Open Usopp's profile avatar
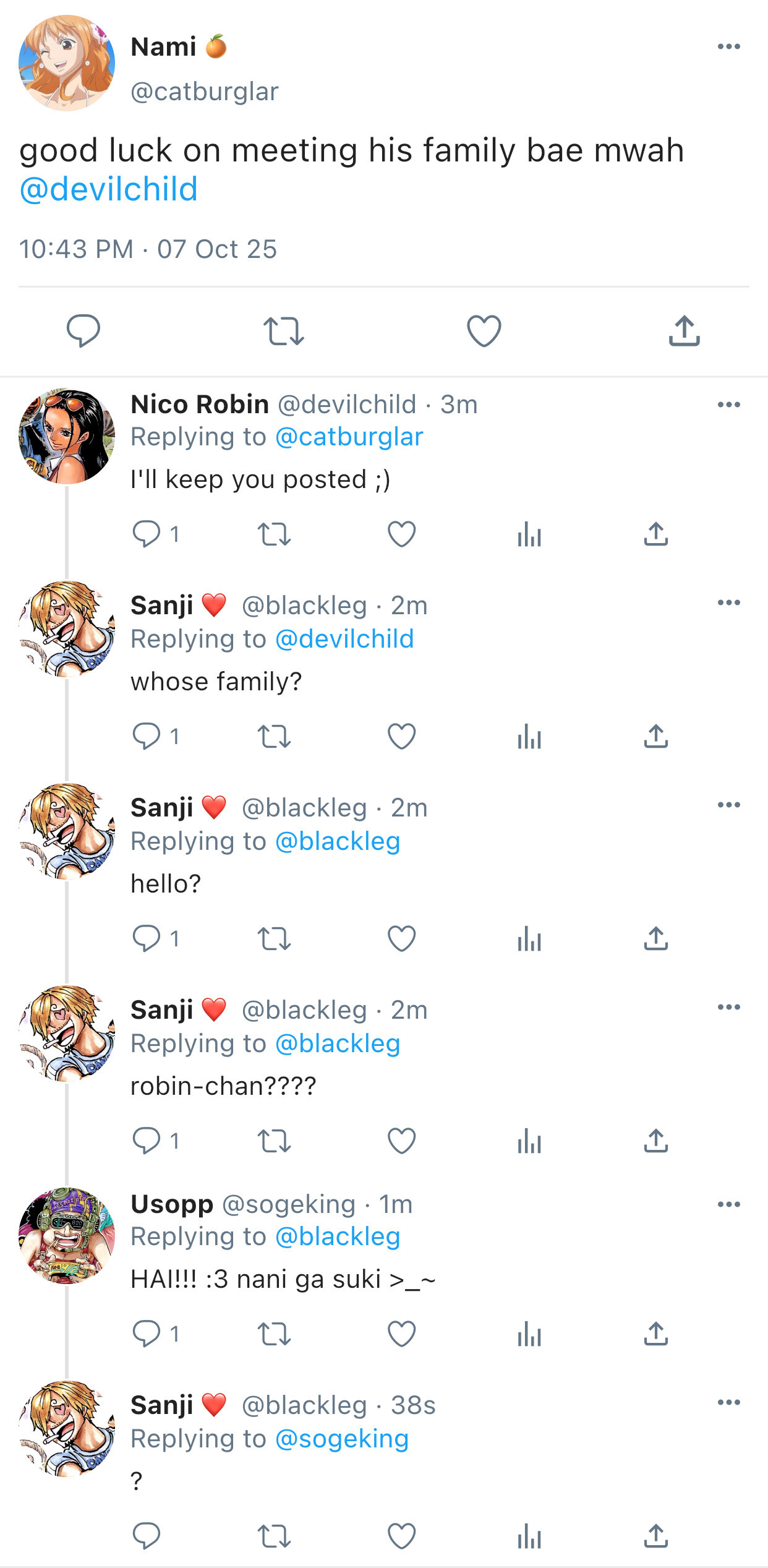The image size is (768, 1568). tap(67, 1235)
